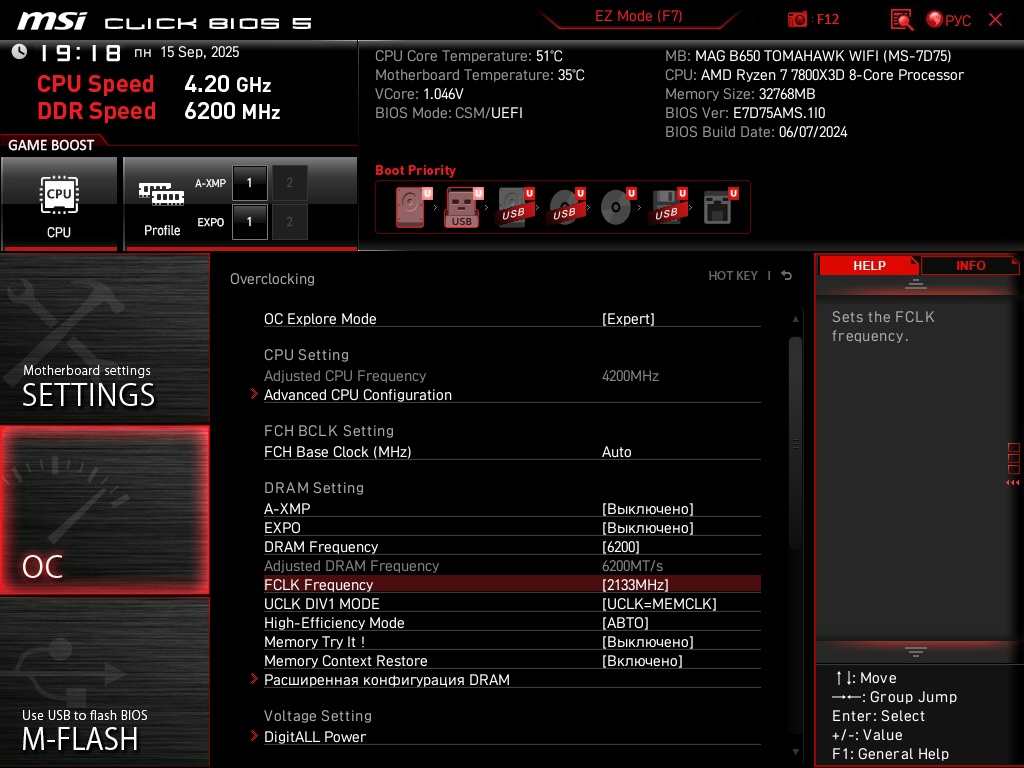Click the scrollbar up arrow in settings list
Image resolution: width=1024 pixels, height=768 pixels.
tap(795, 319)
